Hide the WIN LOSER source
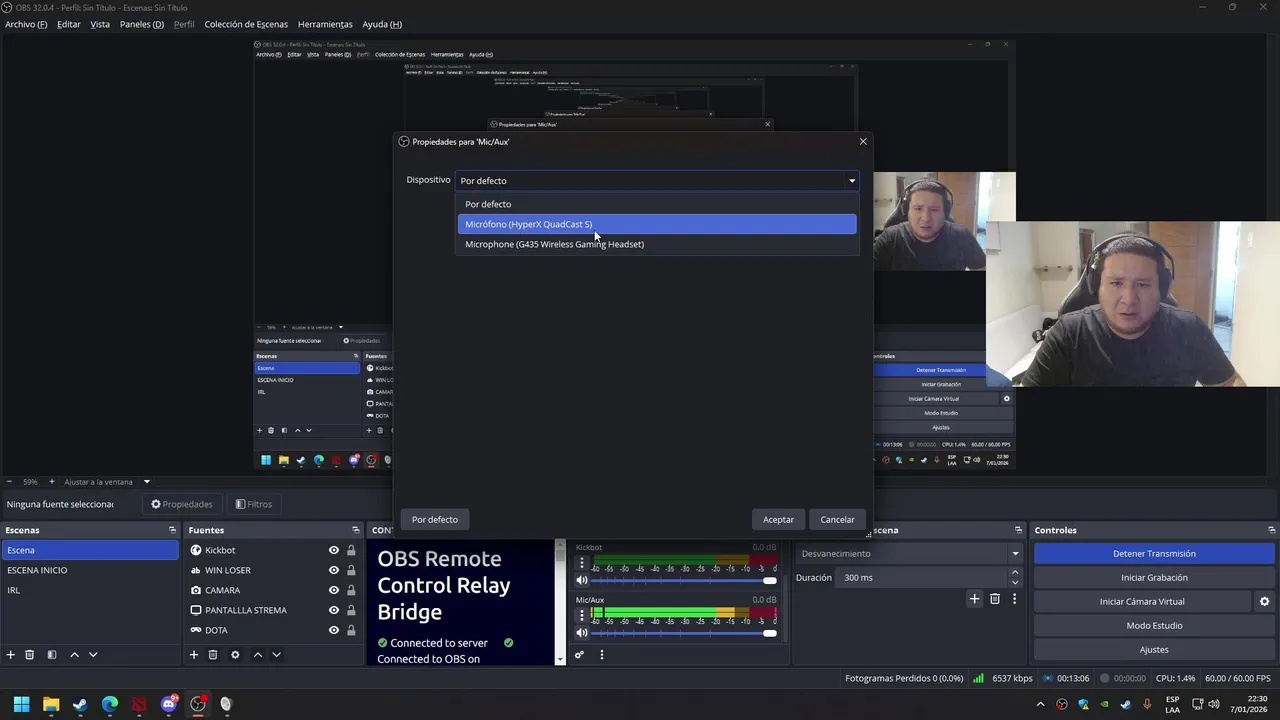Viewport: 1280px width, 720px height. (x=334, y=570)
